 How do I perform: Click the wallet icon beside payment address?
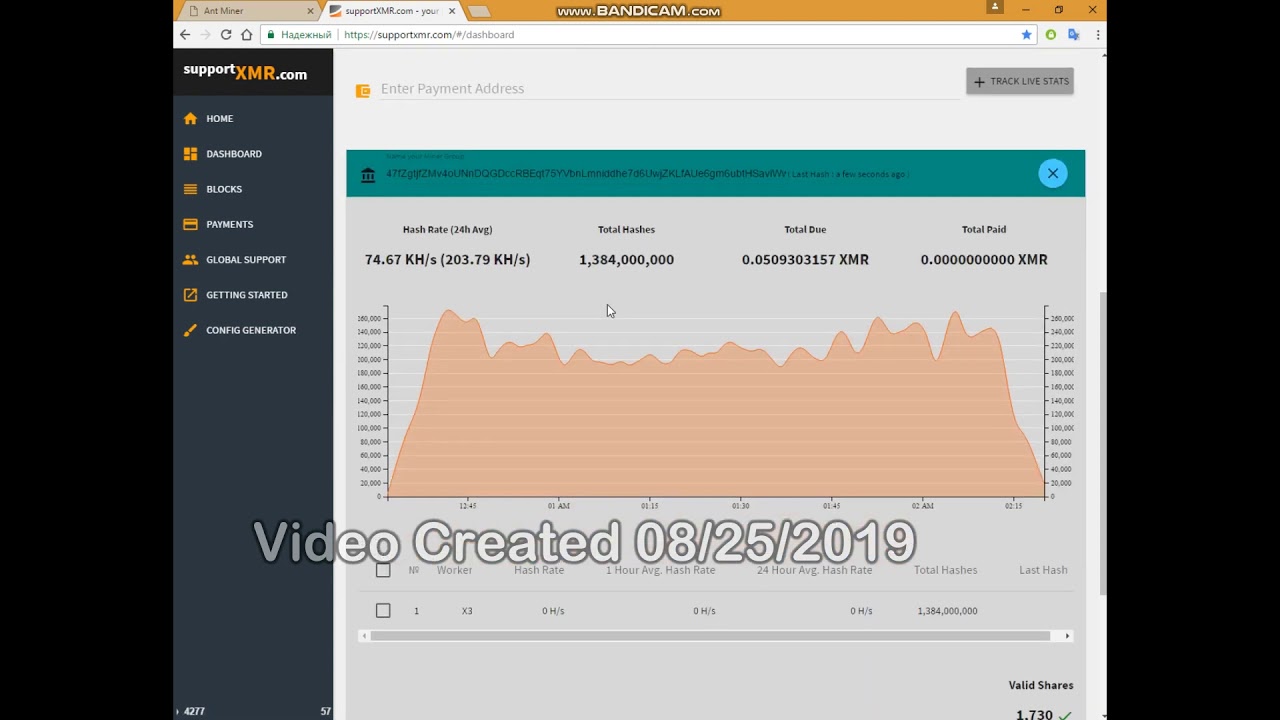tap(363, 91)
